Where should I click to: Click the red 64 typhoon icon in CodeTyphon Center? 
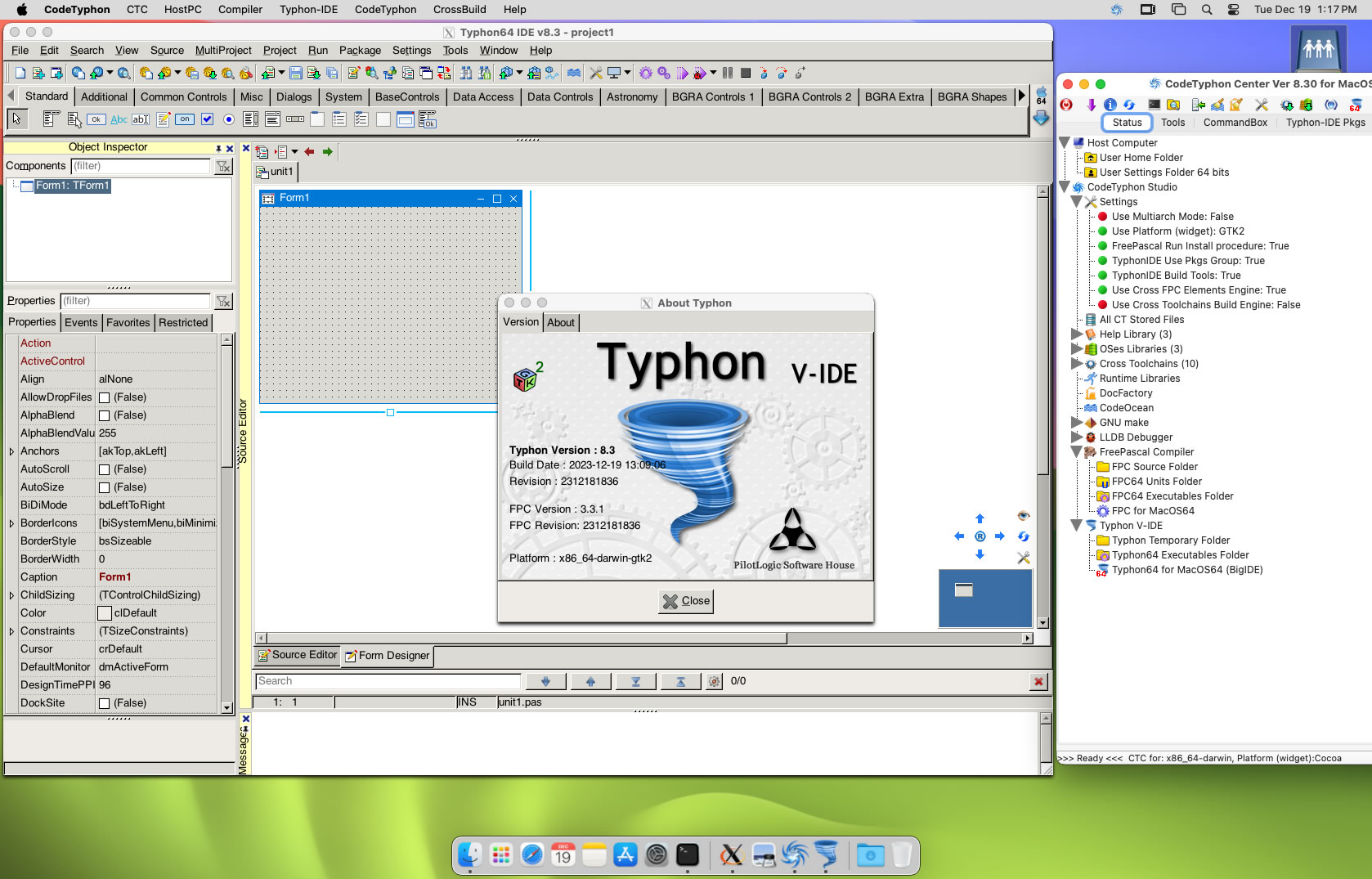click(x=1356, y=105)
